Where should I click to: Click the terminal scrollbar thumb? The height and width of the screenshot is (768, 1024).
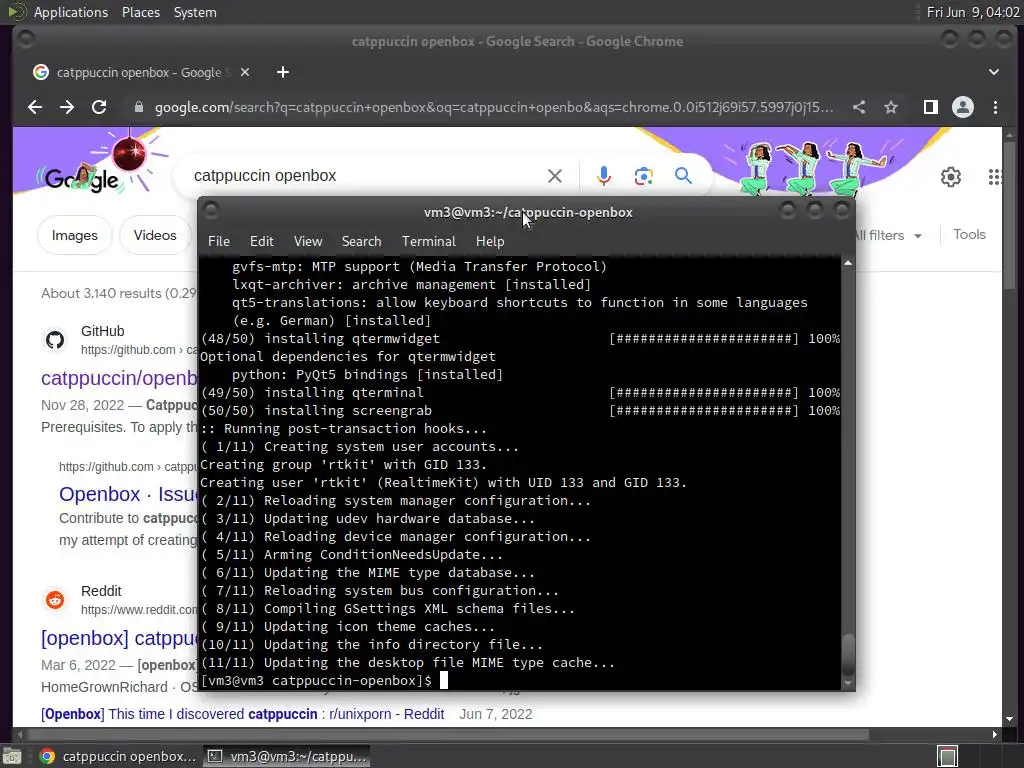[848, 656]
